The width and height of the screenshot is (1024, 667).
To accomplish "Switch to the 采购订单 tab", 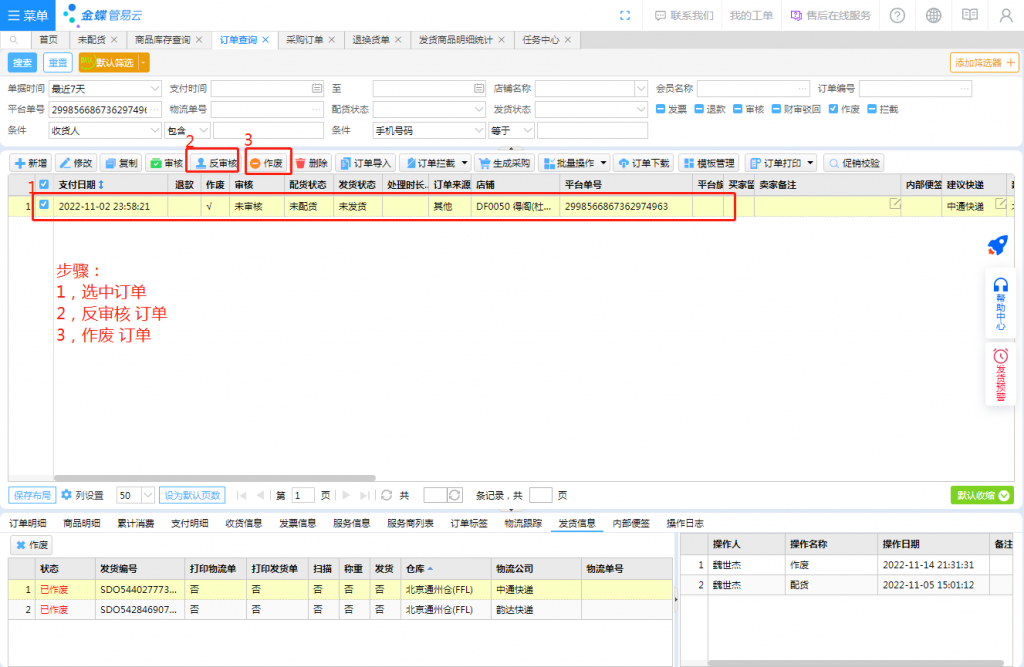I will coord(304,40).
